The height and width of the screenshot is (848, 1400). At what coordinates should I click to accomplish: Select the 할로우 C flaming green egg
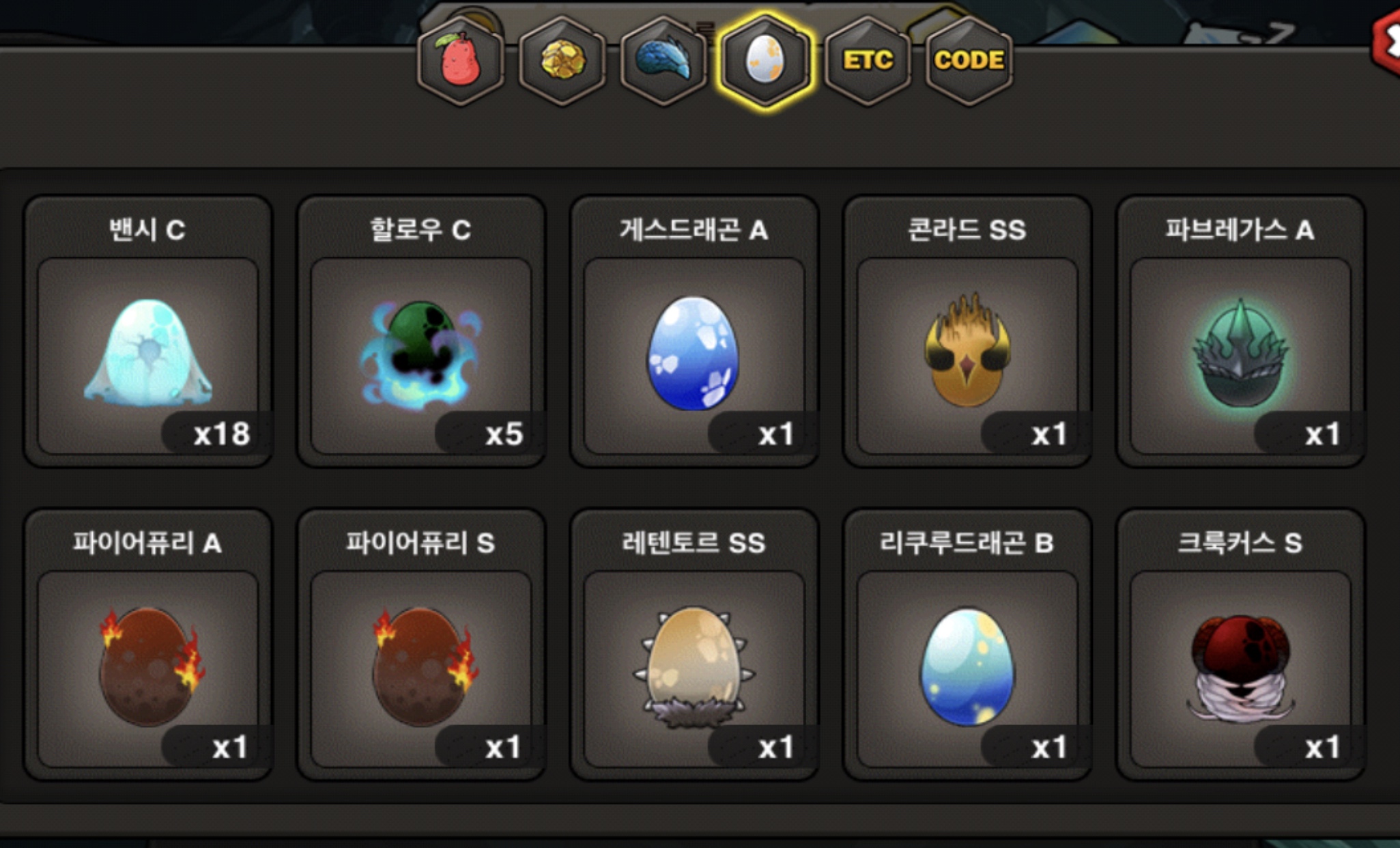tap(421, 331)
